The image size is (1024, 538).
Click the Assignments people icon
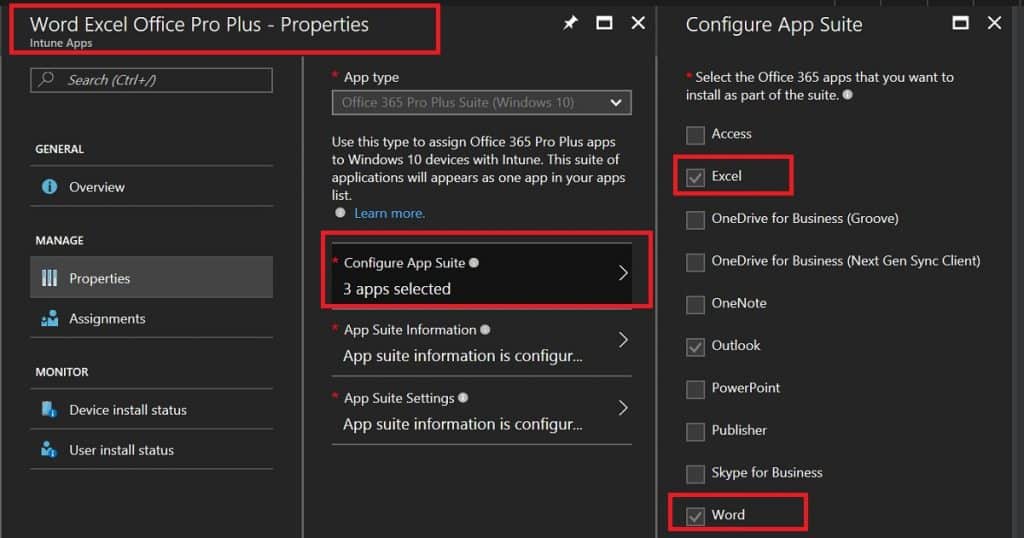pyautogui.click(x=49, y=319)
